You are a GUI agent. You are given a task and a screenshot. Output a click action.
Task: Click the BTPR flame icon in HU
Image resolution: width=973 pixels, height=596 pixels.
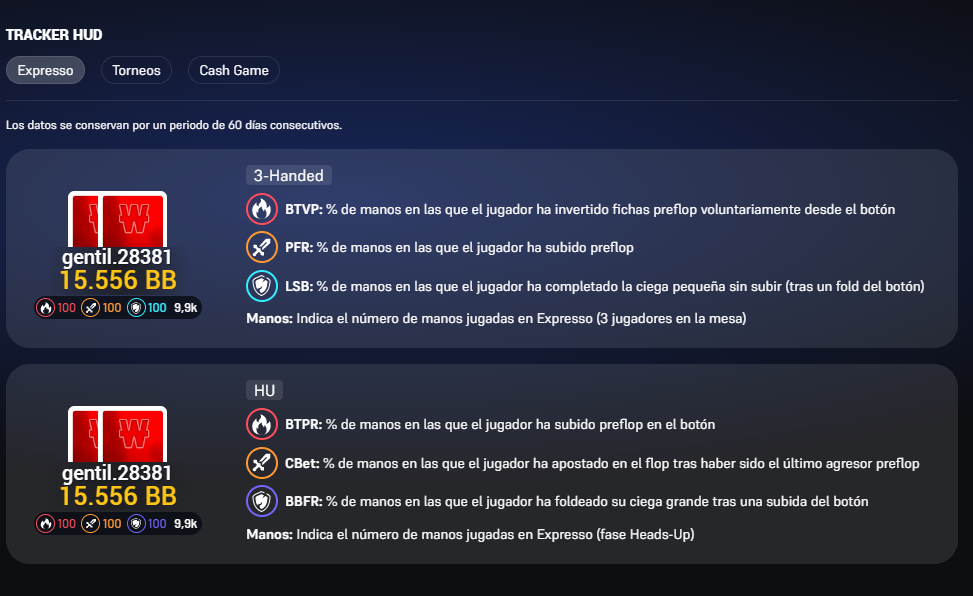[x=261, y=424]
